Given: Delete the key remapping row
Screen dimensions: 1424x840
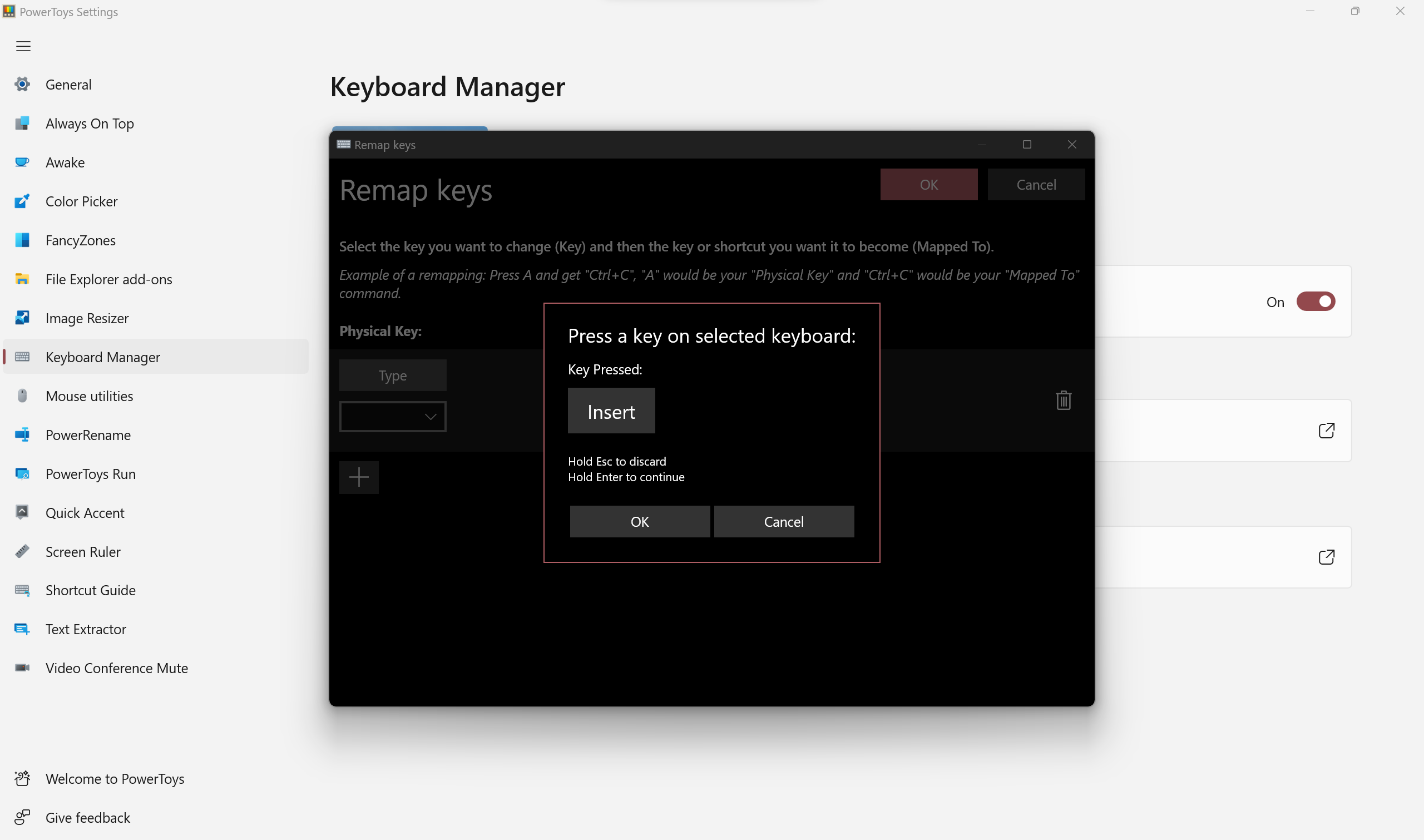Looking at the screenshot, I should 1063,400.
